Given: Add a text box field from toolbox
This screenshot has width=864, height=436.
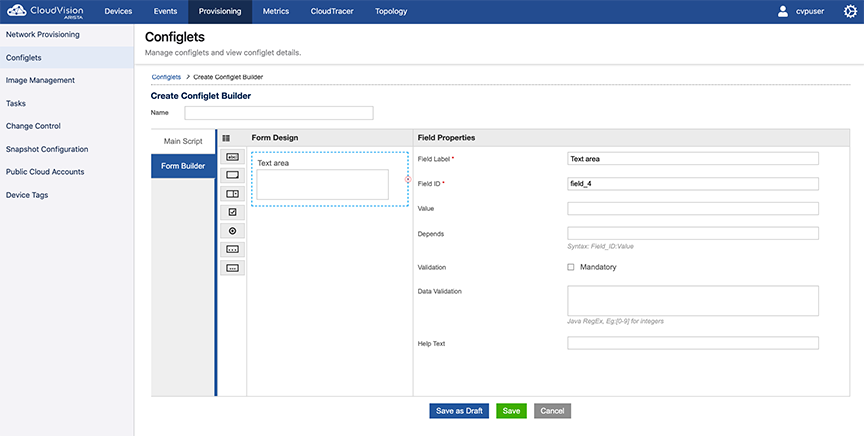Looking at the screenshot, I should coord(233,157).
